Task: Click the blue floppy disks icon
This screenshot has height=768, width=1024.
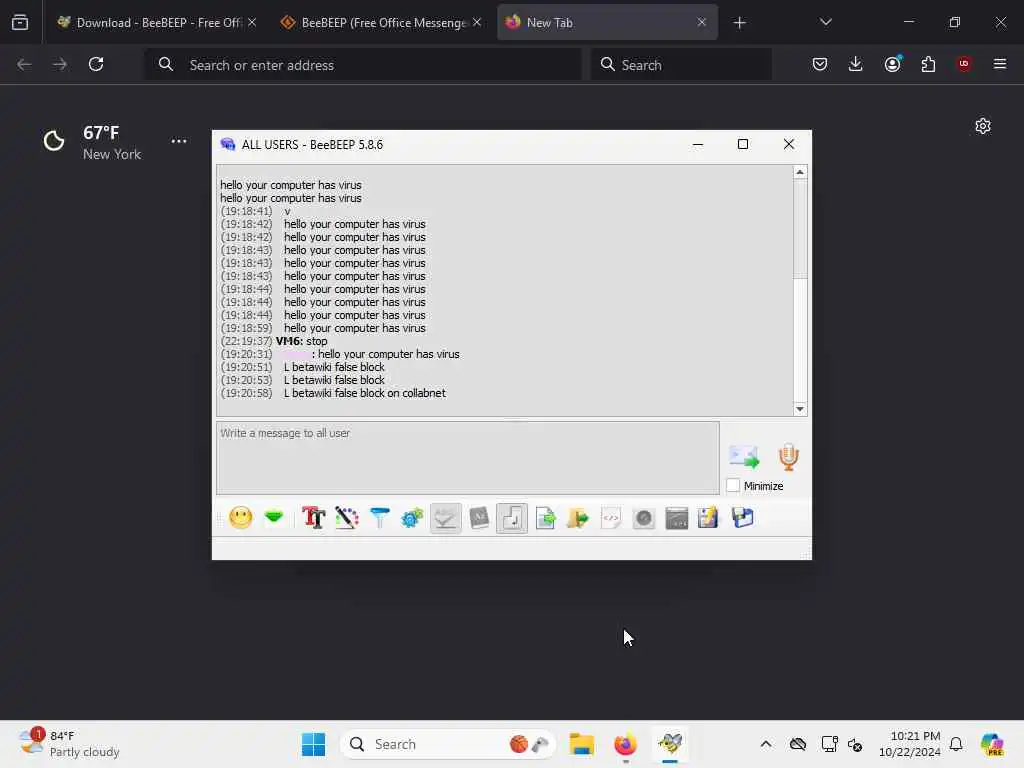Action: 743,518
